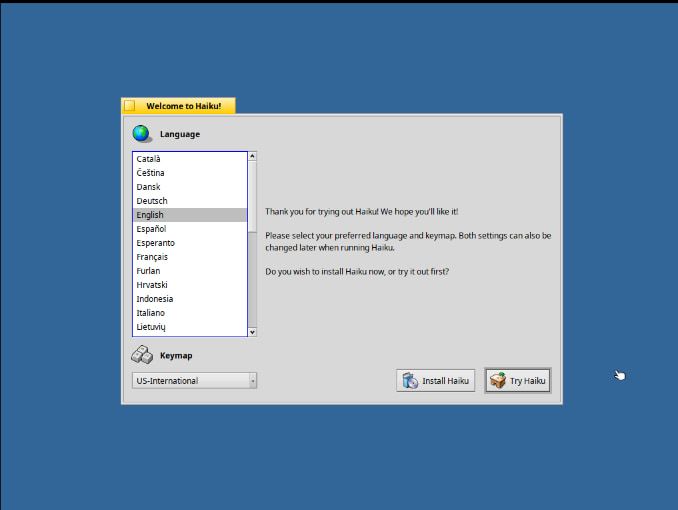
Task: Select Indonesia in the language list
Action: tap(190, 299)
